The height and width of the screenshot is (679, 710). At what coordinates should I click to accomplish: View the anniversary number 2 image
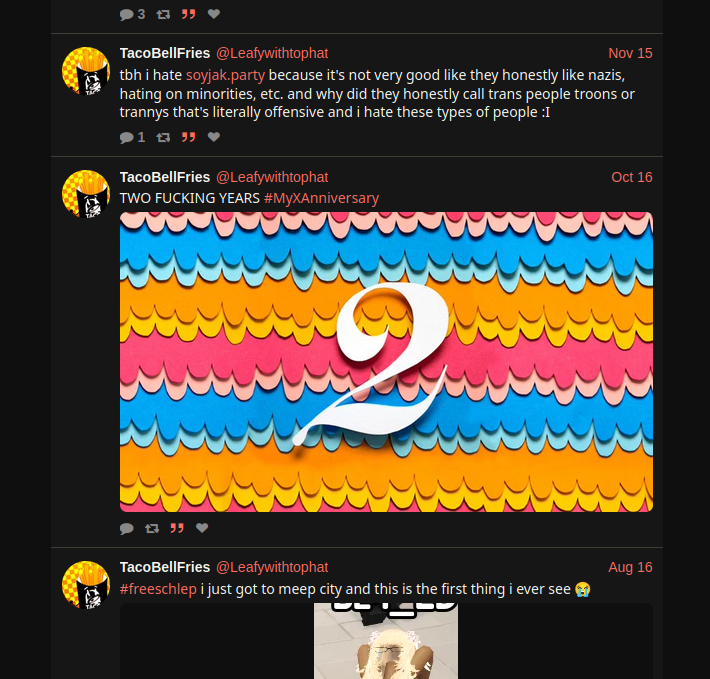point(386,362)
